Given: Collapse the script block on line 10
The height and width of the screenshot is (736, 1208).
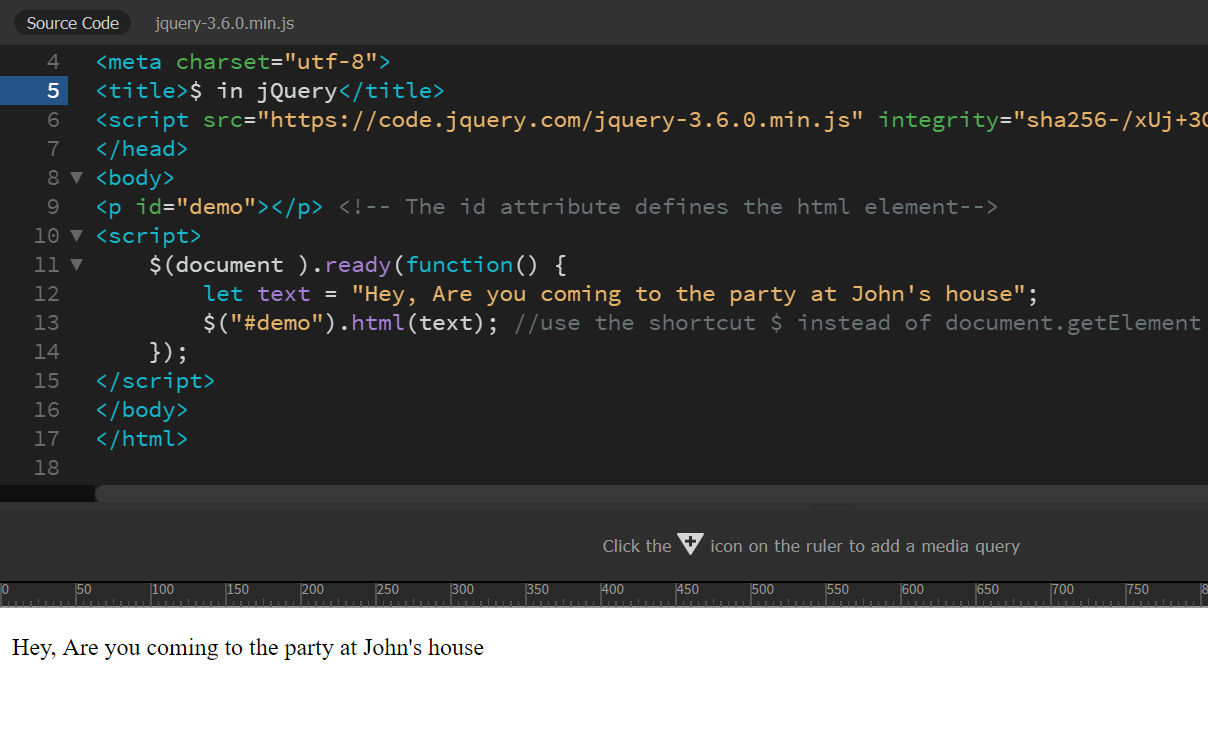Looking at the screenshot, I should (x=77, y=235).
